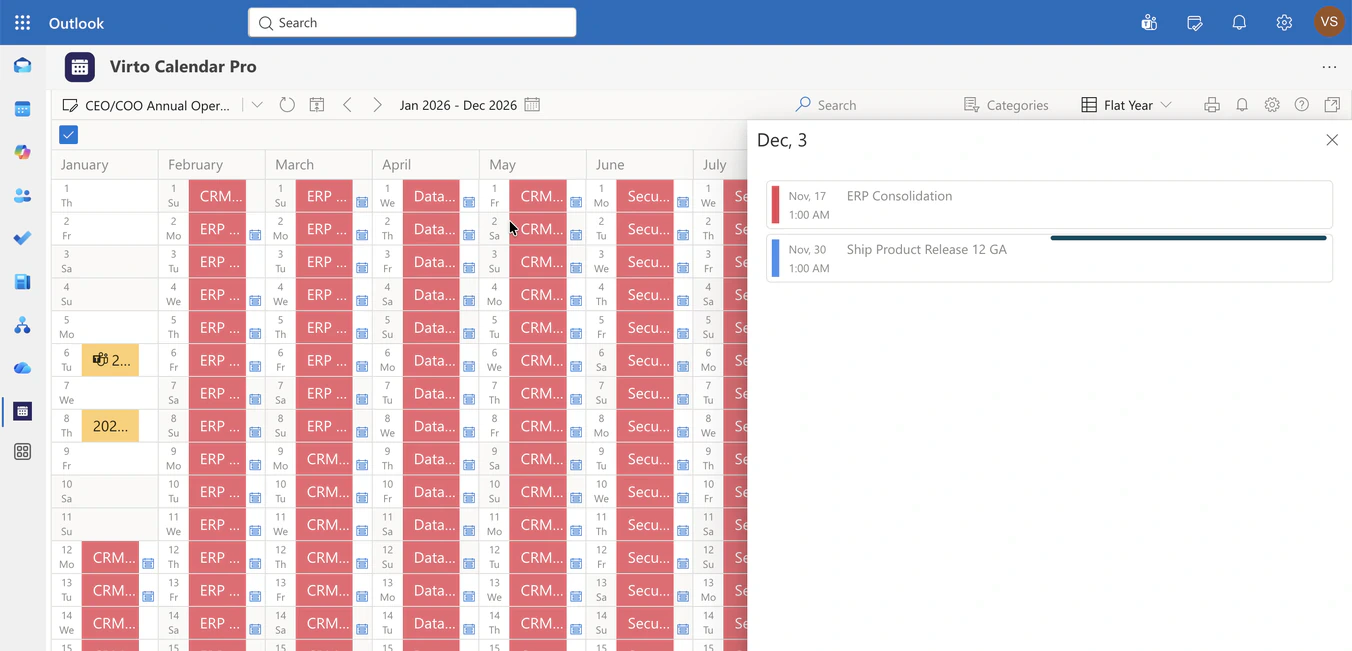
Task: Open OneDrive cloud icon in sidebar
Action: [22, 368]
